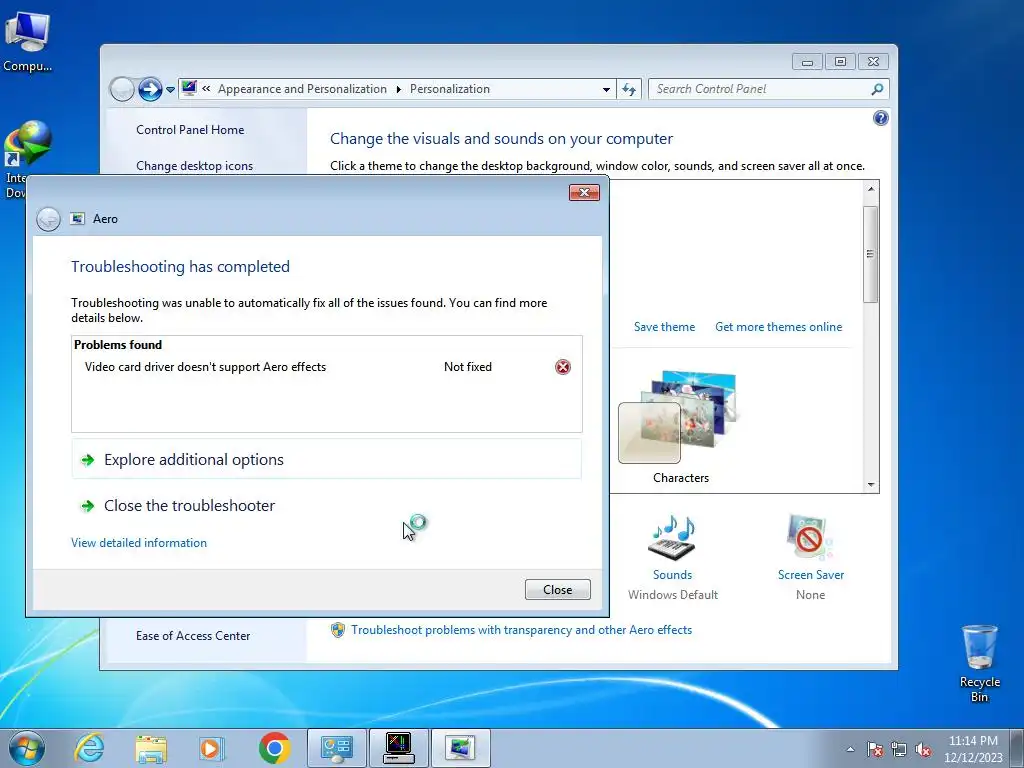Switch to Control Panel taskbar button

point(337,748)
